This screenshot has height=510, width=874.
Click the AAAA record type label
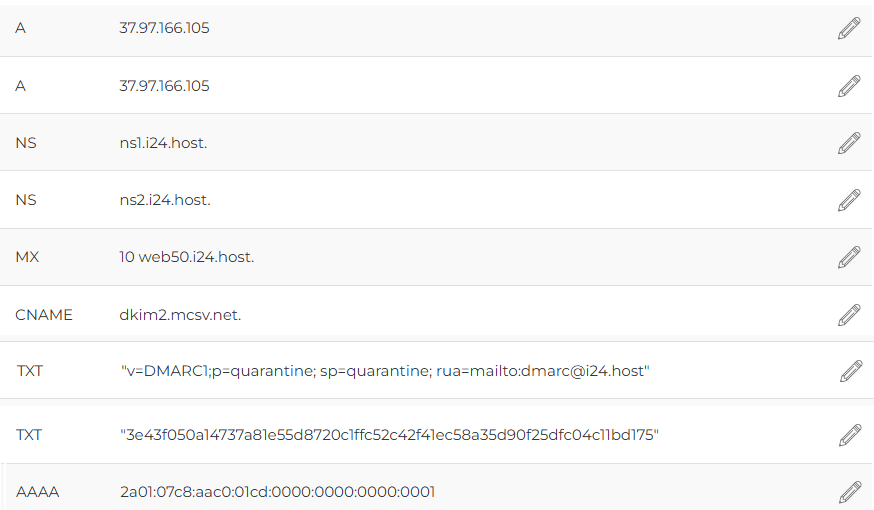coord(37,492)
